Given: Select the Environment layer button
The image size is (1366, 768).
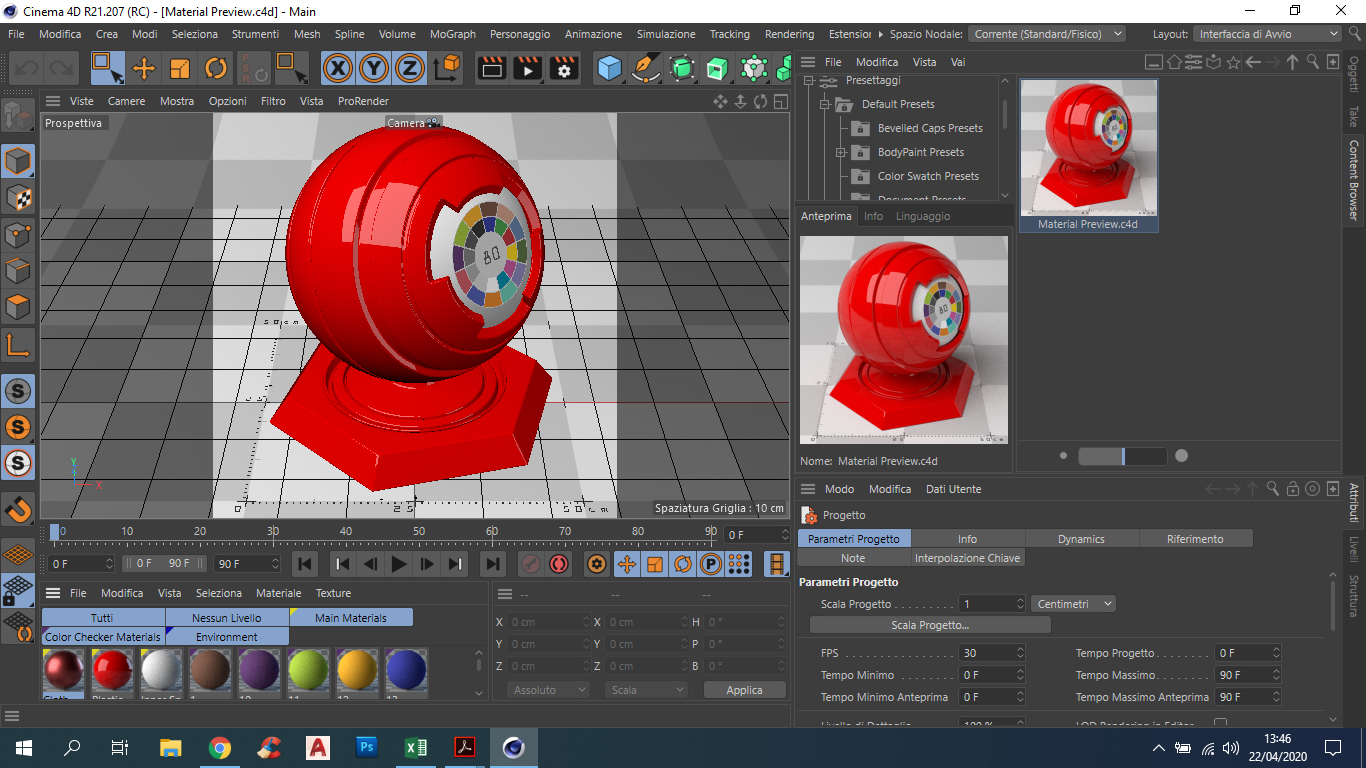Looking at the screenshot, I should pyautogui.click(x=227, y=637).
